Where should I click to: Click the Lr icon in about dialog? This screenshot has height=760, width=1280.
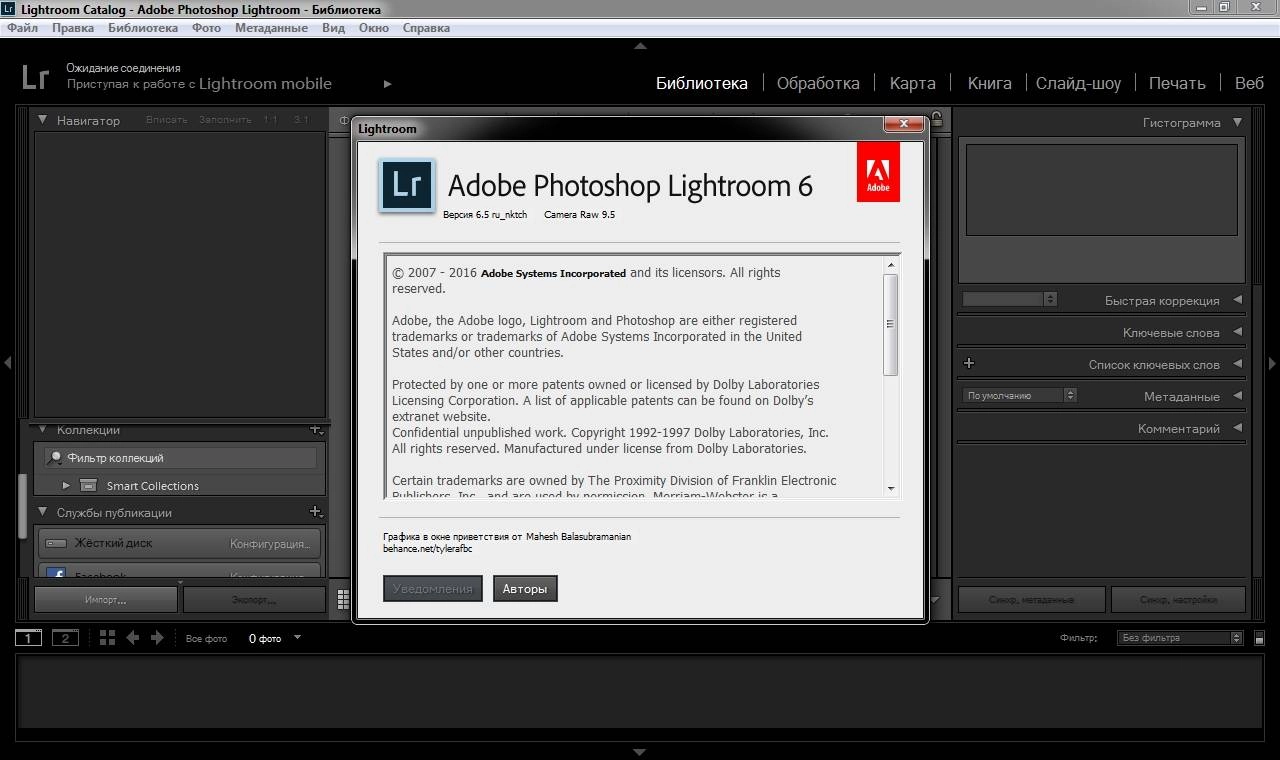(x=406, y=185)
